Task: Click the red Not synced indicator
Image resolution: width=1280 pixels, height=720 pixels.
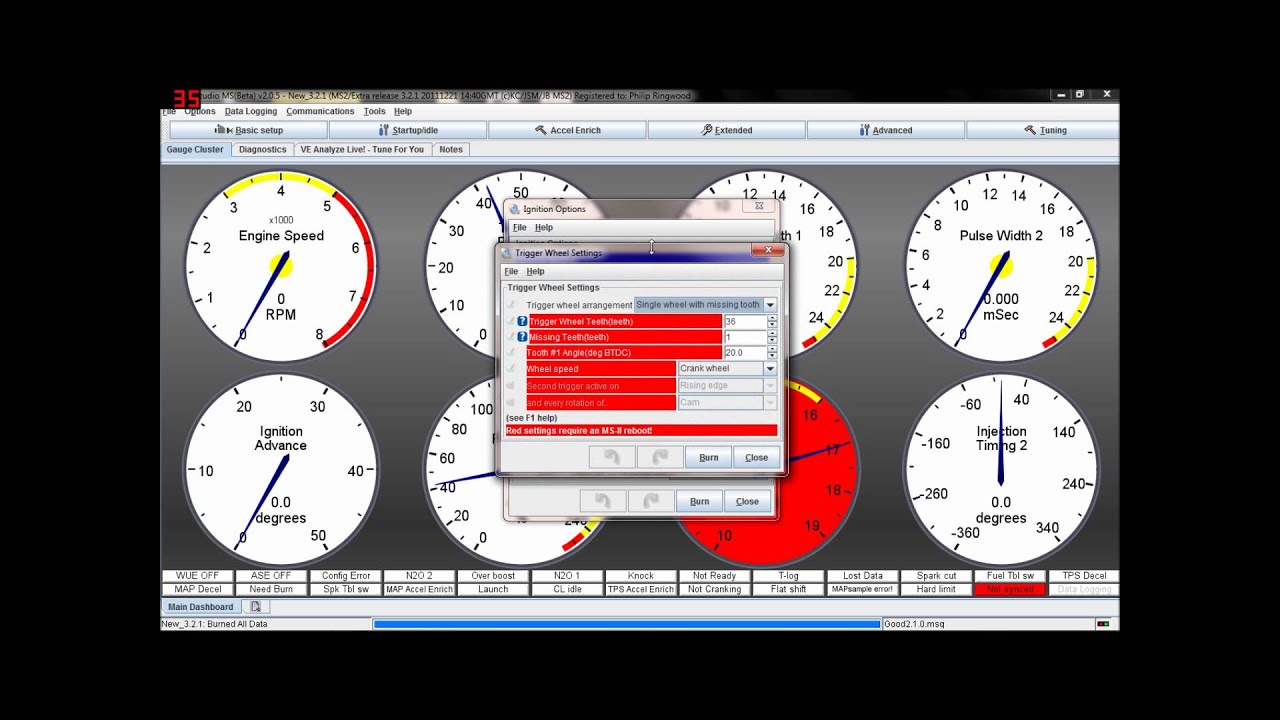Action: click(x=1010, y=589)
